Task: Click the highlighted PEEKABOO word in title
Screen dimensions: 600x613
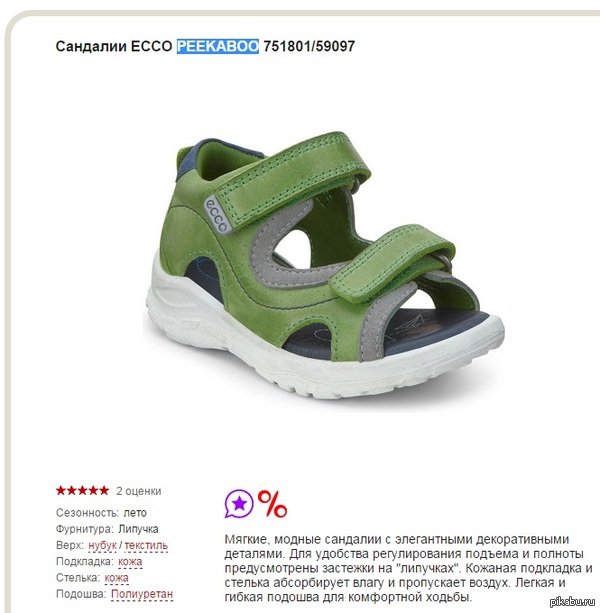Action: point(218,46)
